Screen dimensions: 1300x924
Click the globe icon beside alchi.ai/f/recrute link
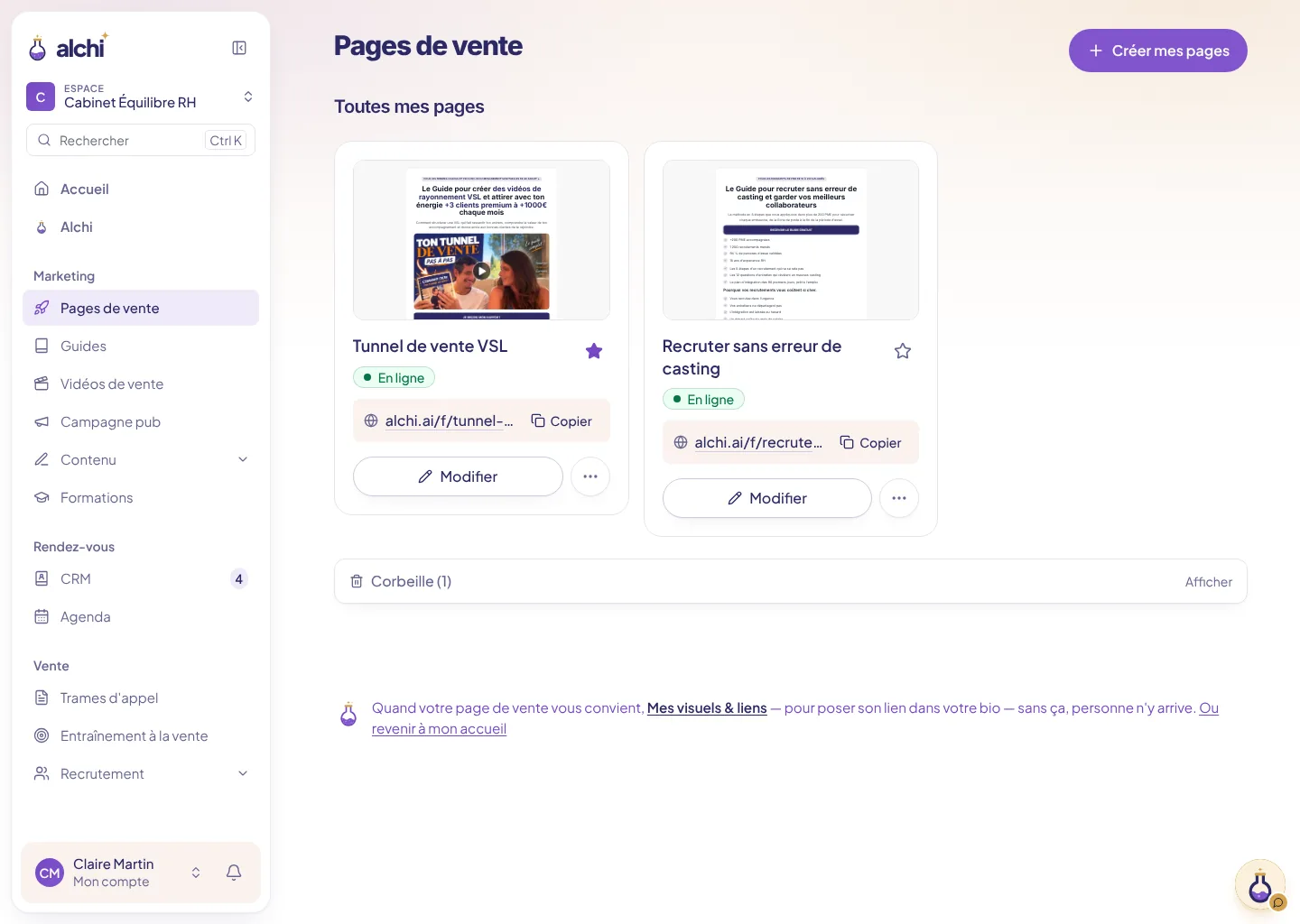pos(681,442)
